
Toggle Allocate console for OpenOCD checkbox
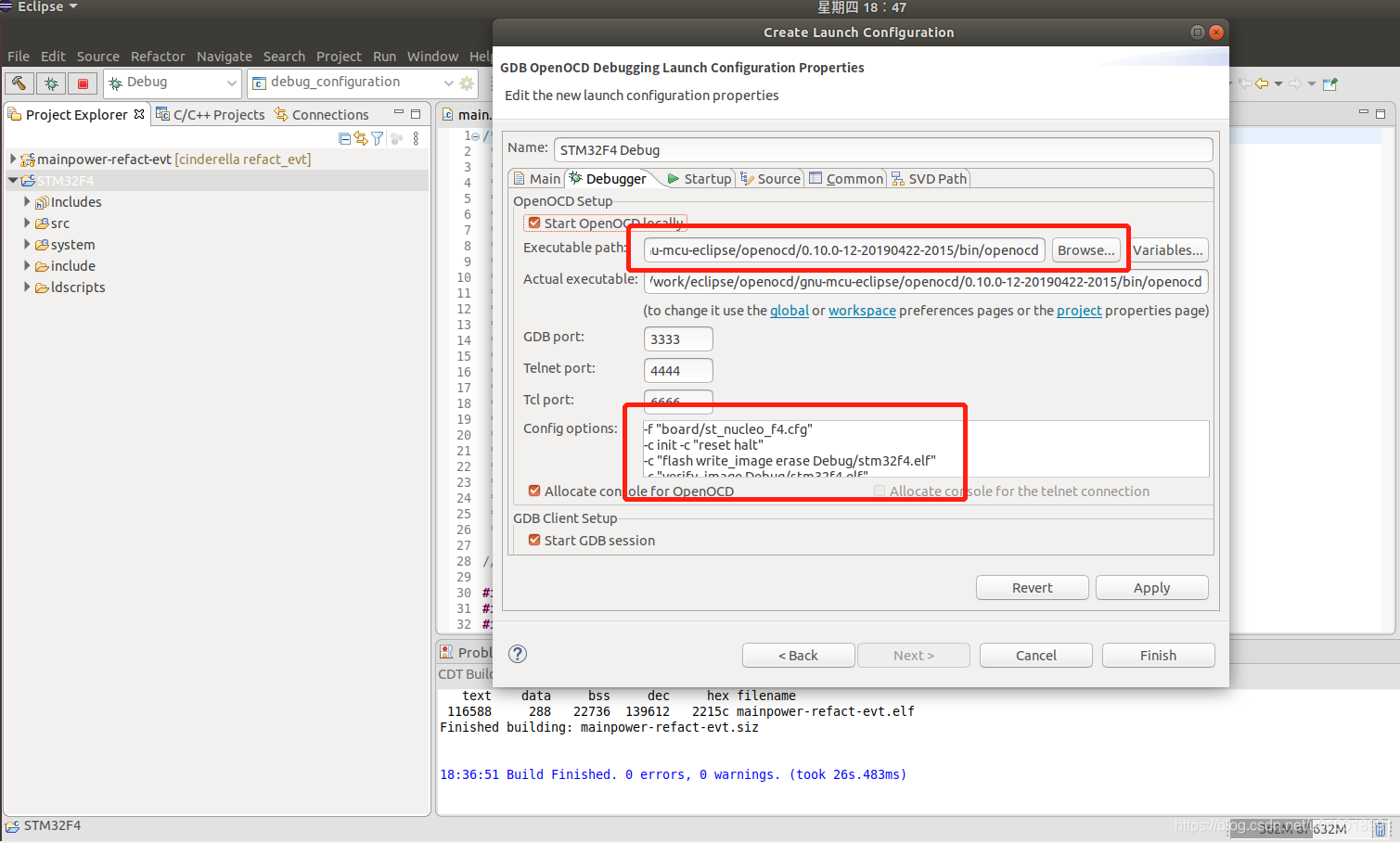tap(534, 491)
